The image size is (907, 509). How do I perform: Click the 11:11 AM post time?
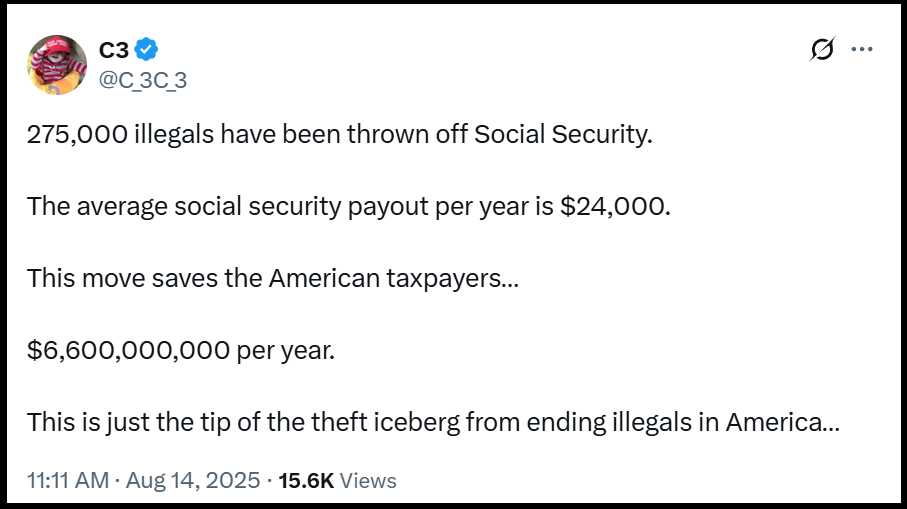tap(67, 481)
